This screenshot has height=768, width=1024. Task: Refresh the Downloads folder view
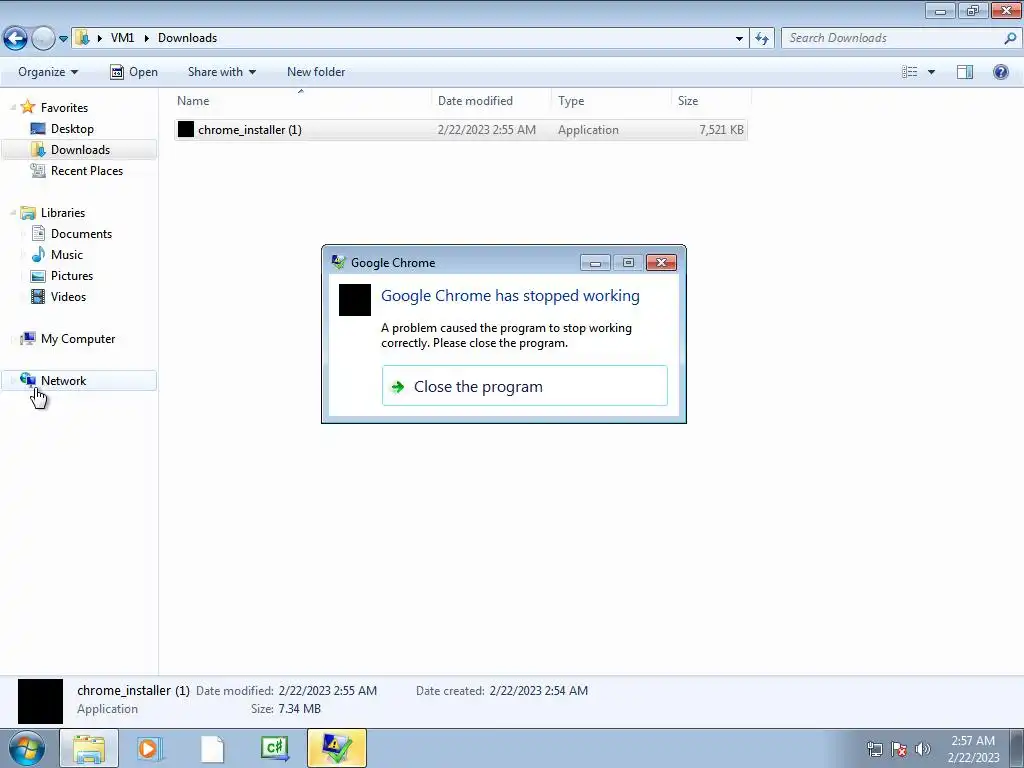coord(762,39)
